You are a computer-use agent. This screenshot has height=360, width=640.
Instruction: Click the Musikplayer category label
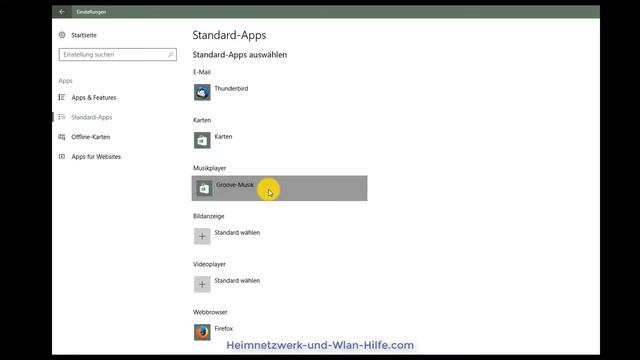(209, 168)
